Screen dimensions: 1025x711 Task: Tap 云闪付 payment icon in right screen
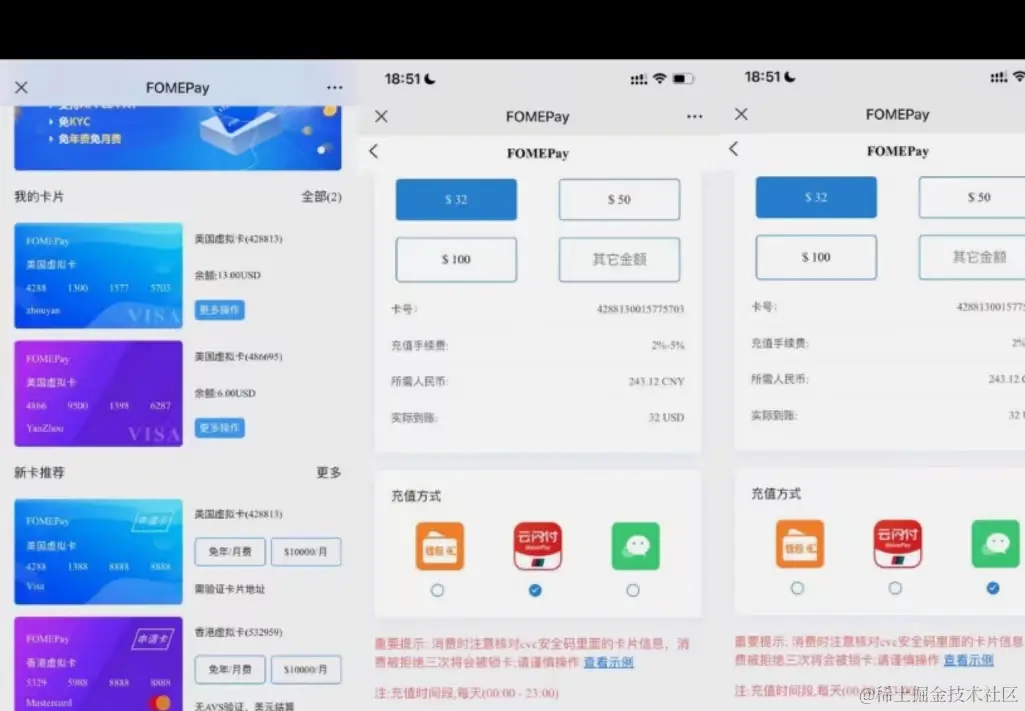coord(898,544)
